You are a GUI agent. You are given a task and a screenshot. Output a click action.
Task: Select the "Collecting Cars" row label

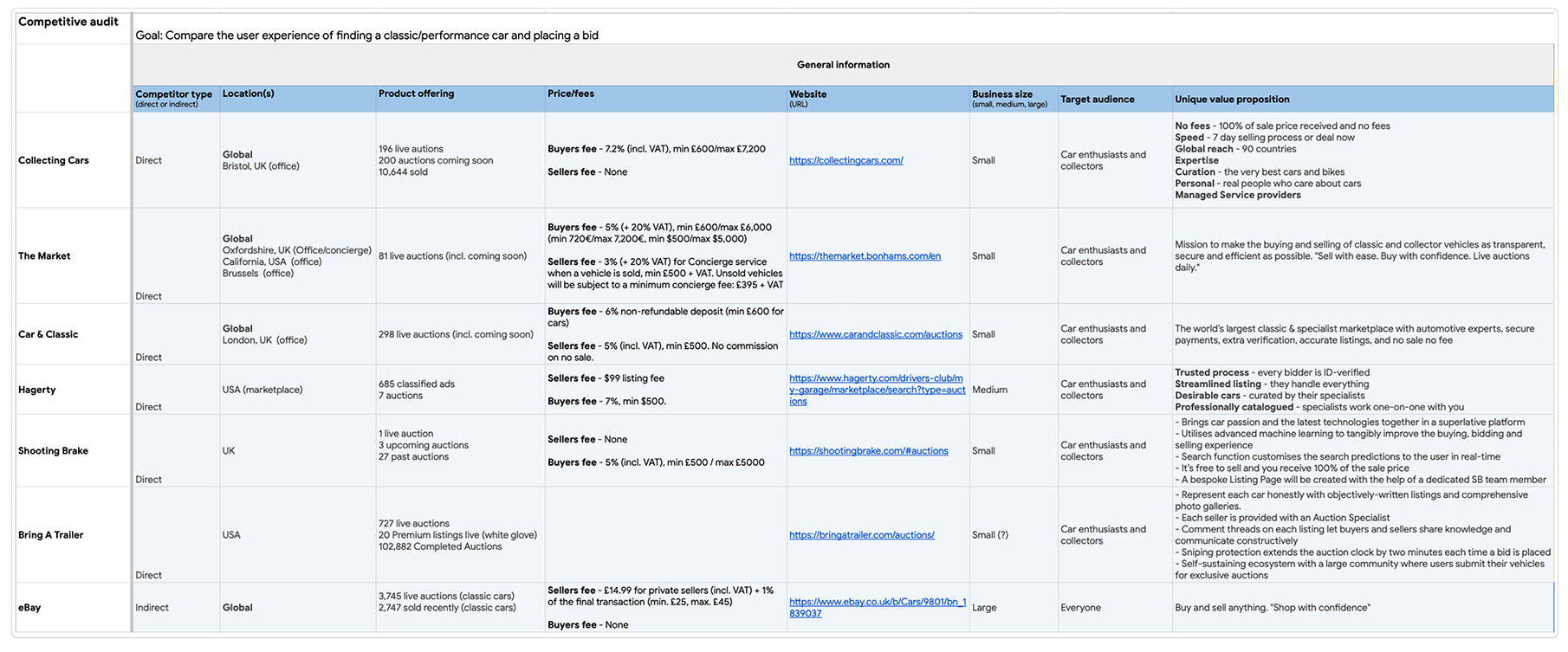[54, 160]
